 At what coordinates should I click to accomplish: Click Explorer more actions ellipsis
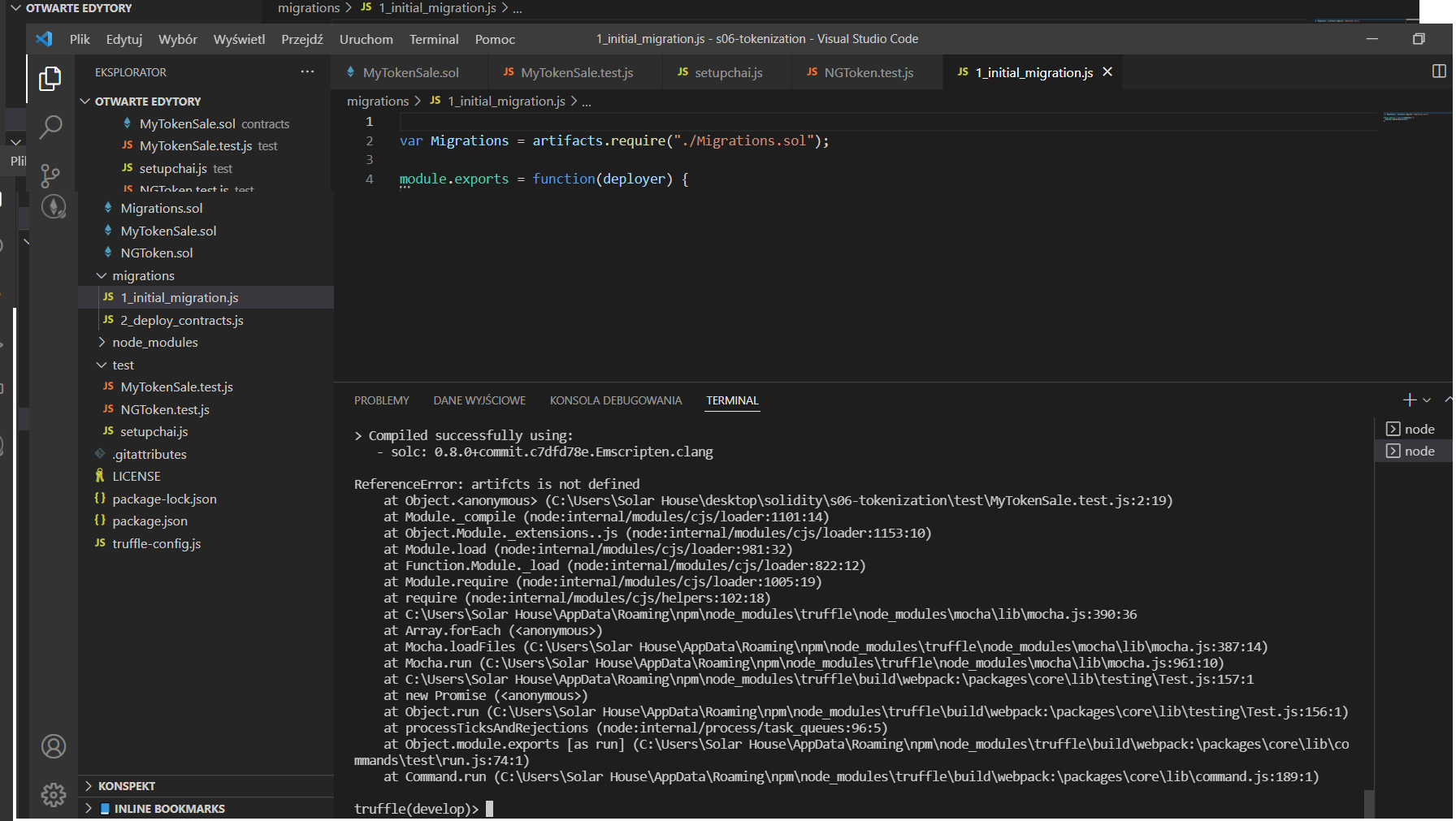[307, 71]
